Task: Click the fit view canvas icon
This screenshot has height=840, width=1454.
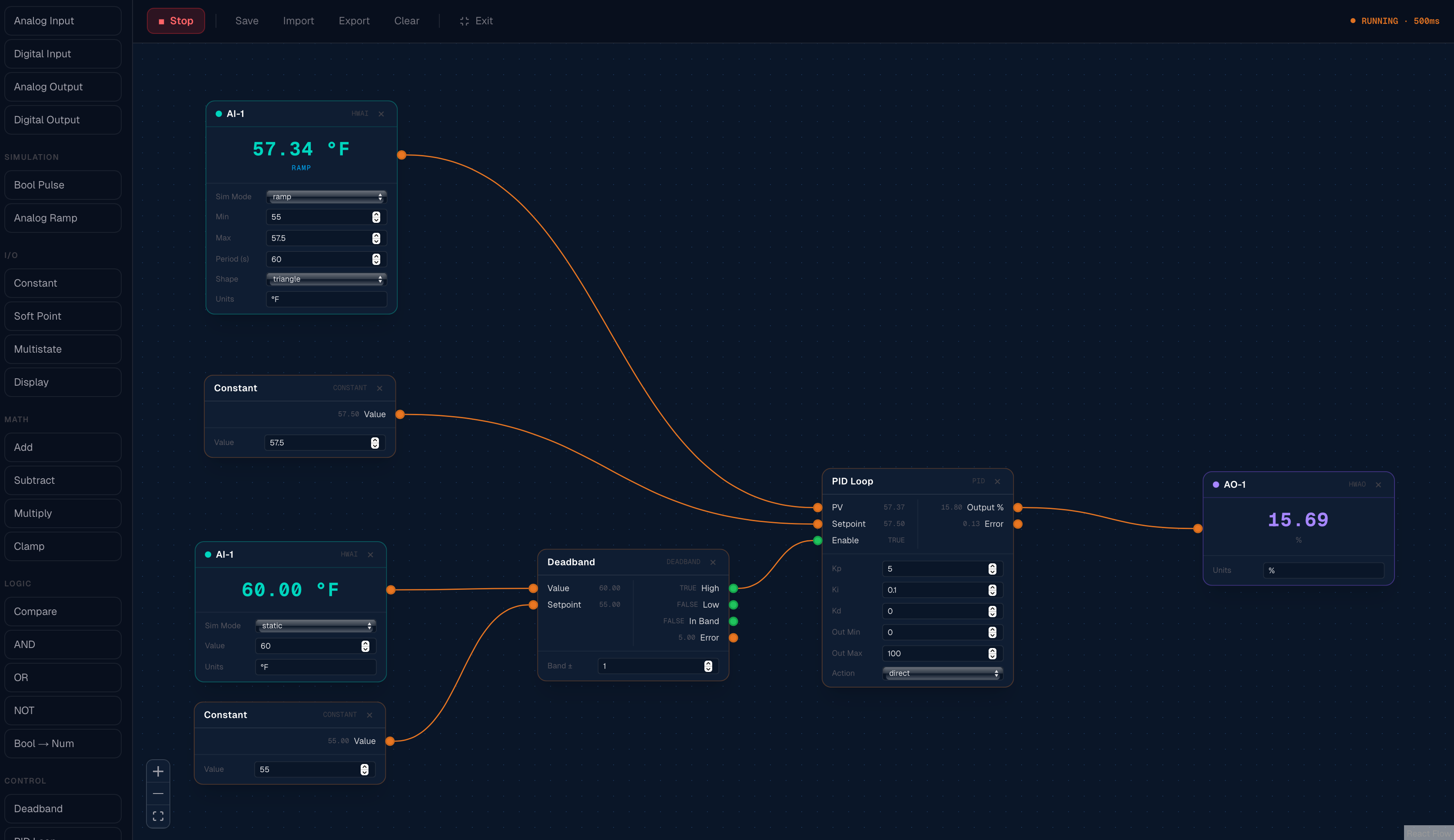Action: [x=158, y=816]
